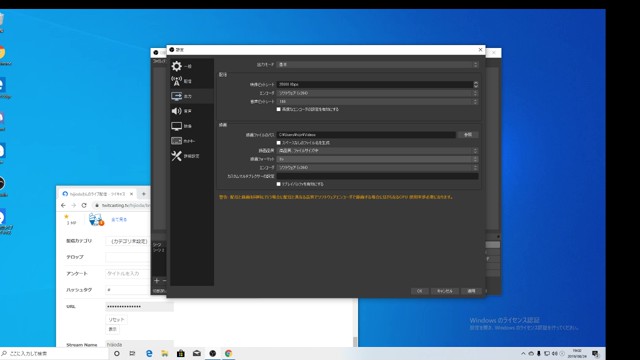Reload the Twitcasting page

click(x=84, y=205)
